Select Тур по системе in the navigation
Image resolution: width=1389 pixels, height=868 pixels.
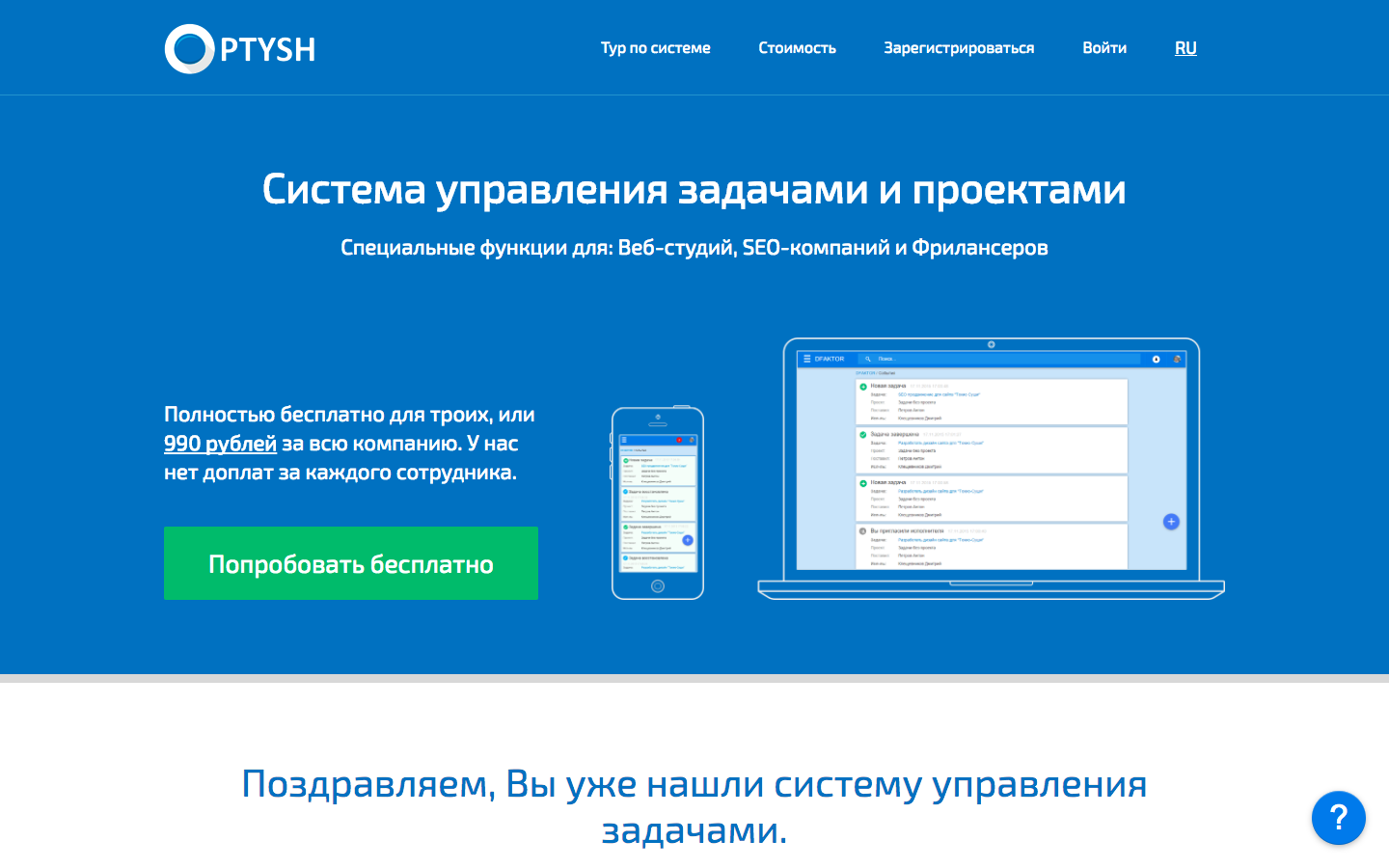click(x=655, y=47)
